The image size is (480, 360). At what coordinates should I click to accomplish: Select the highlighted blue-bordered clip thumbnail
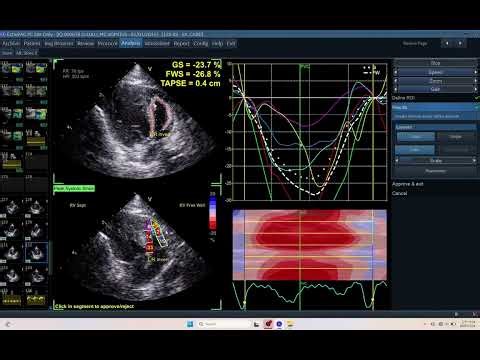coord(36,253)
